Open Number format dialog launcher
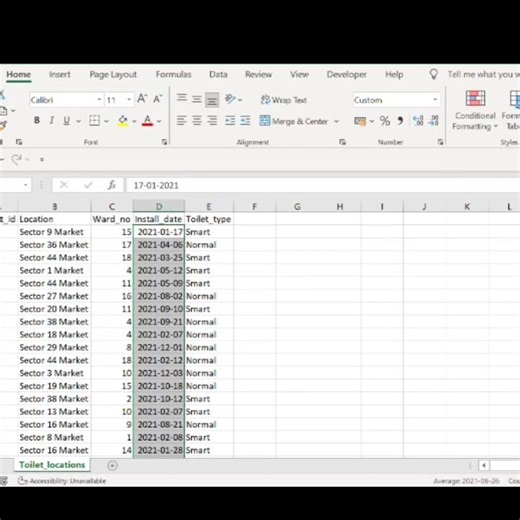 point(440,142)
